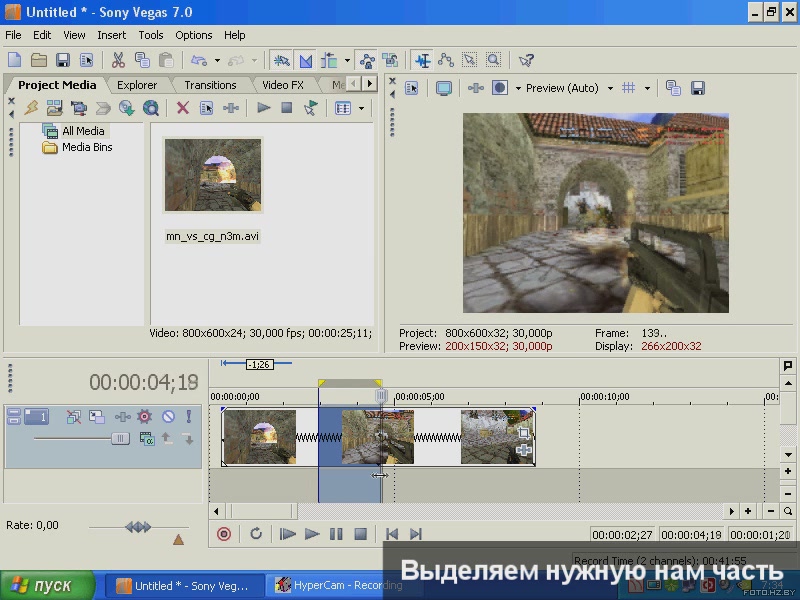Activate the What's This help pointer
This screenshot has height=600, width=800.
pyautogui.click(x=526, y=60)
